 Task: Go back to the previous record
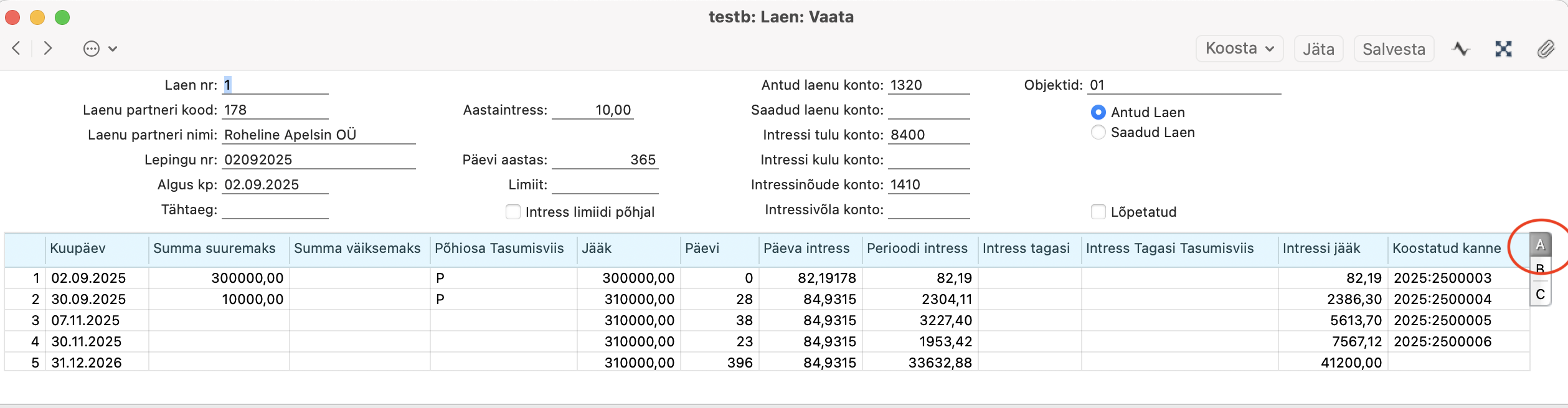17,49
